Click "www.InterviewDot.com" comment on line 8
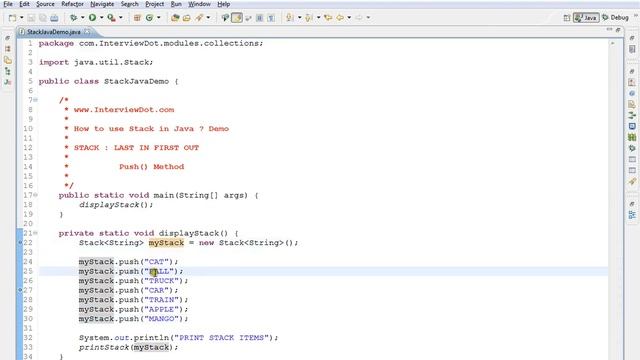Image resolution: width=640 pixels, height=360 pixels. [124, 110]
